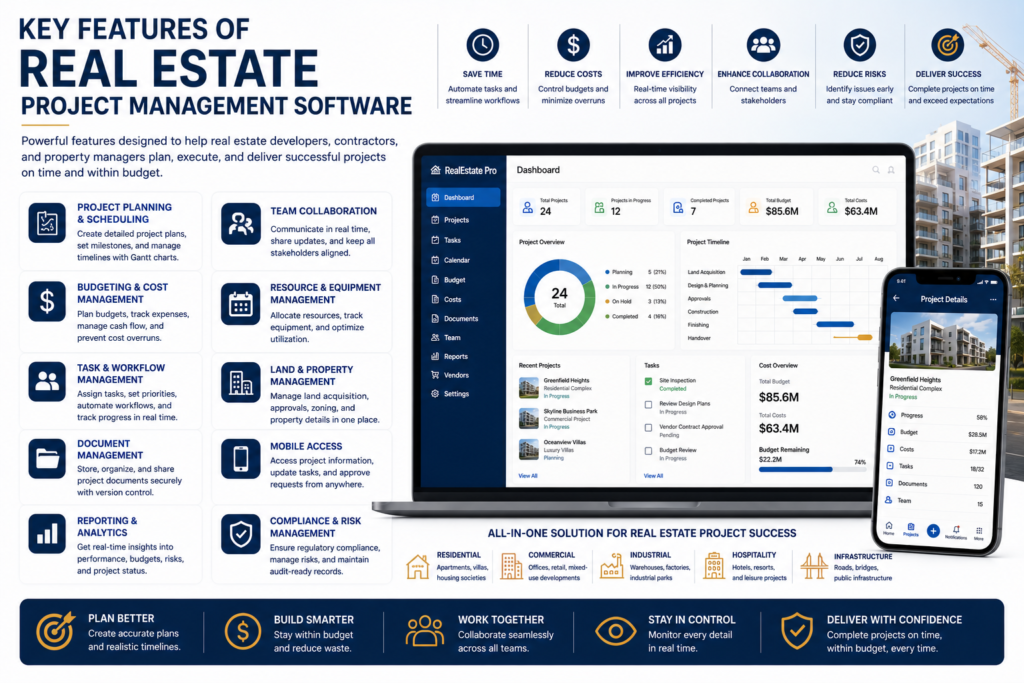Check the Review Design Plans task checkbox
1024x683 pixels.
pyautogui.click(x=648, y=405)
